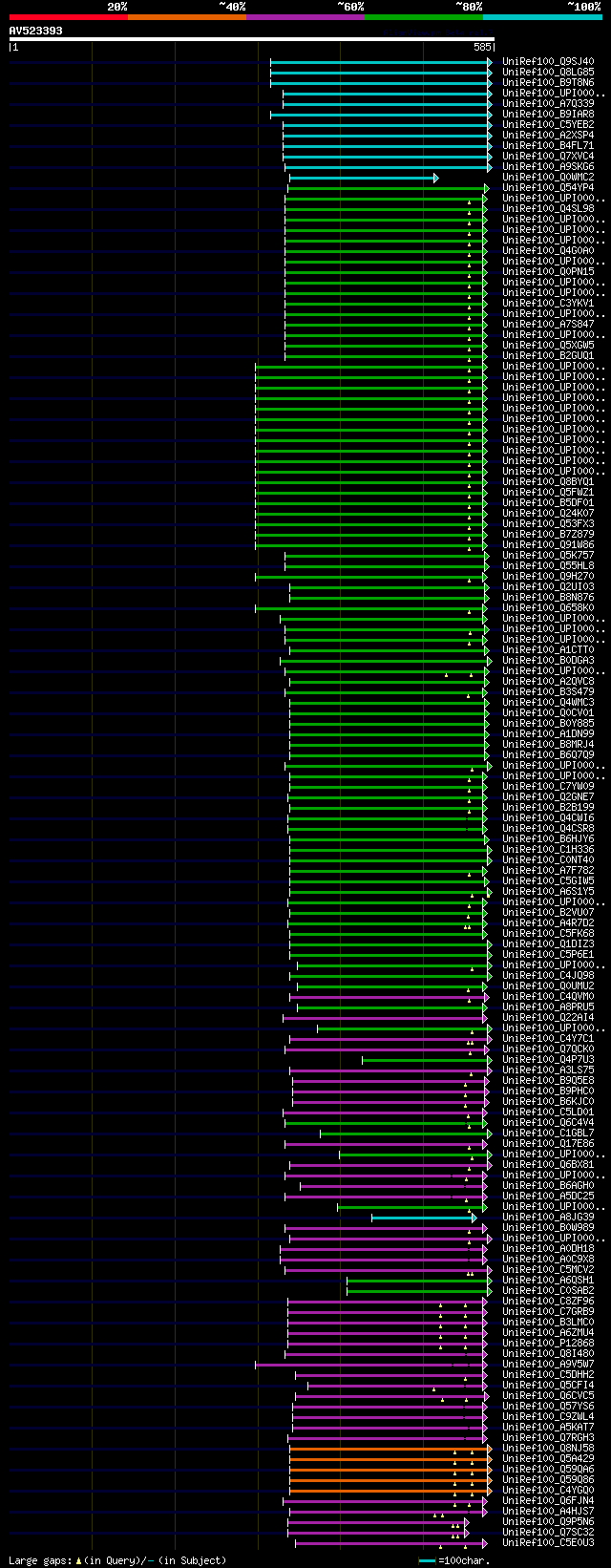The image size is (611, 1568).
Task: Select the UniRef100_C7YW09 label
Action: (548, 786)
